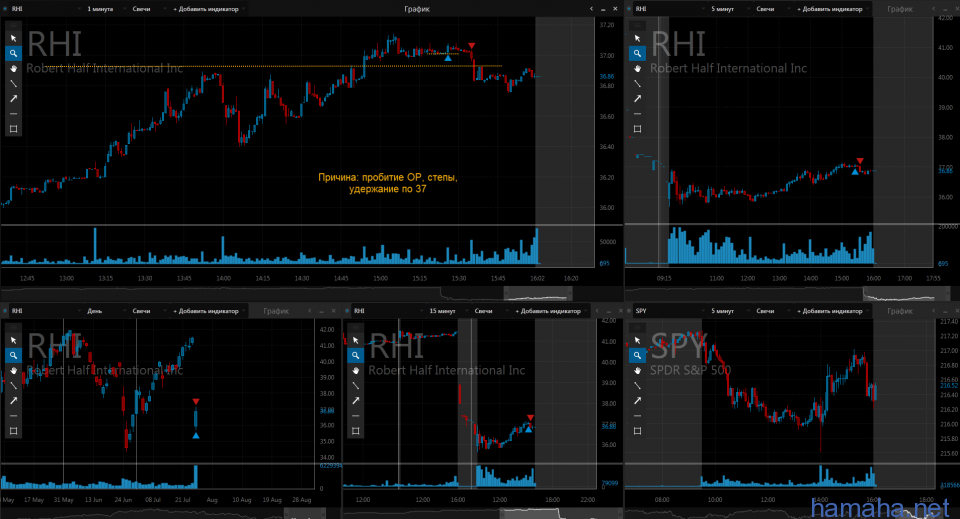
Task: Click RHI ticker field in 1-minute chart
Action: (44, 9)
